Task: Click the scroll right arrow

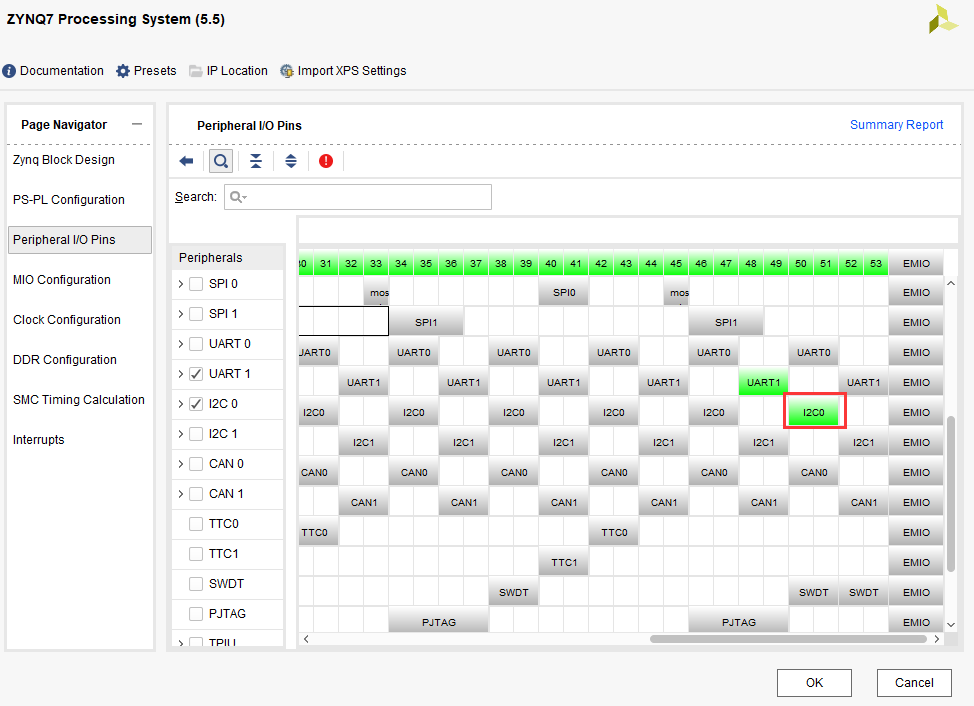Action: 937,639
